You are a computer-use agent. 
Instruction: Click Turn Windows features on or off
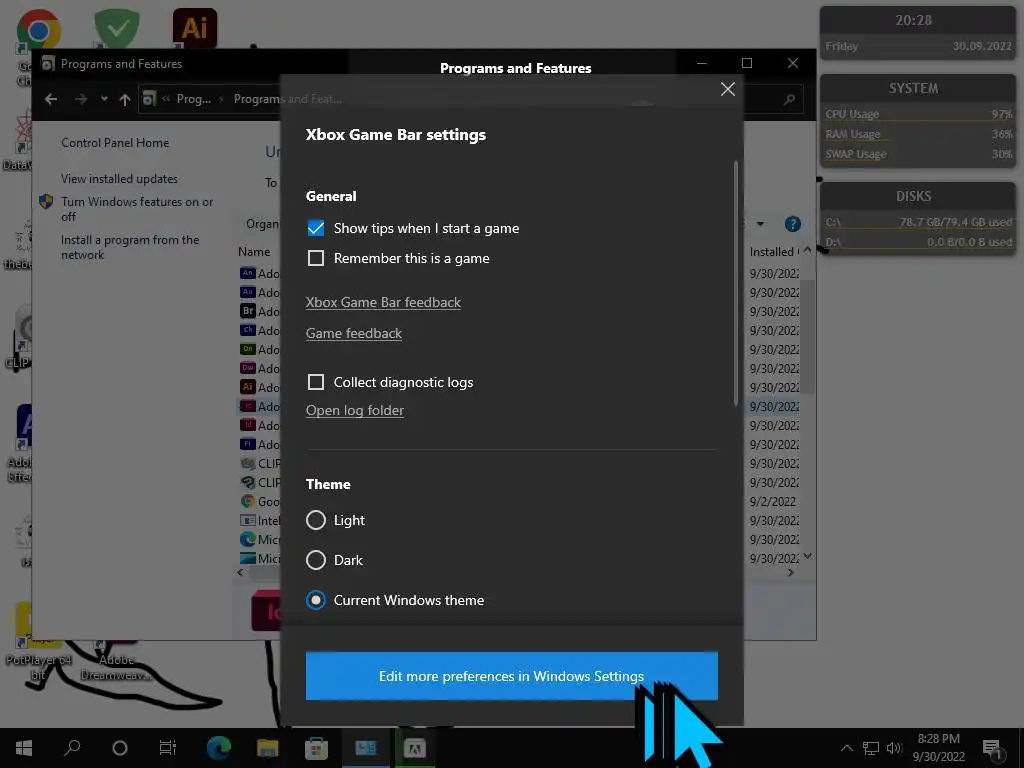point(136,209)
